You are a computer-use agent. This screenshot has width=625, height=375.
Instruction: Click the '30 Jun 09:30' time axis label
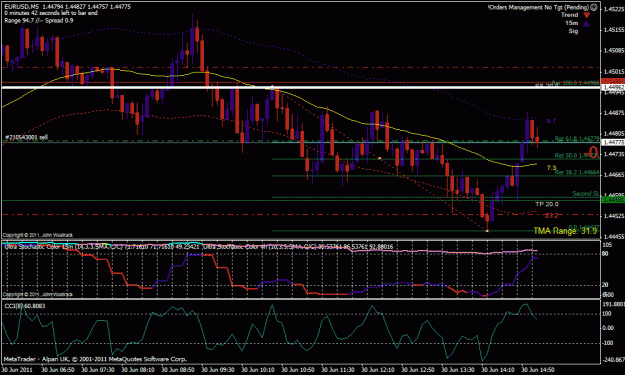[218, 370]
